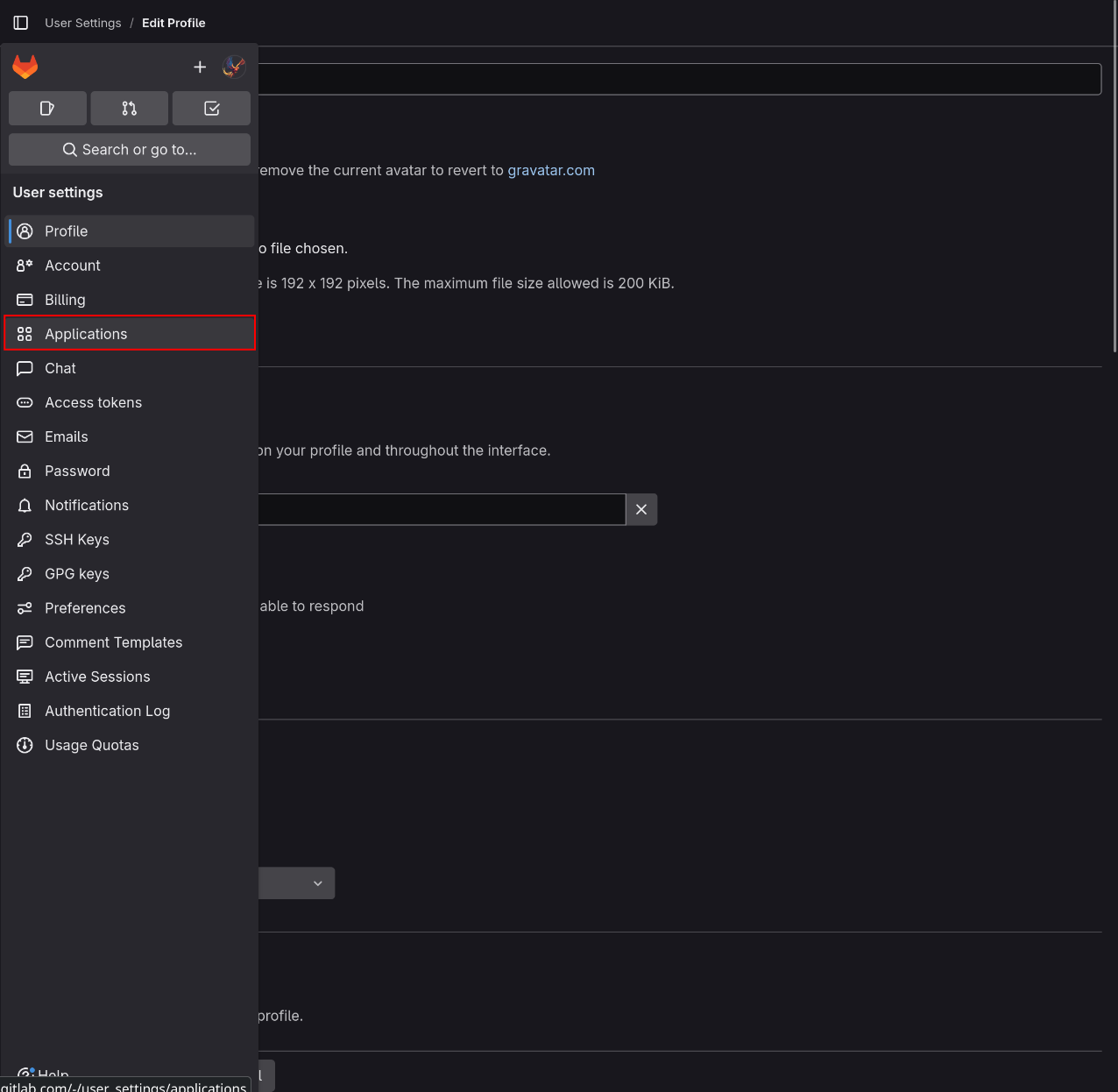The height and width of the screenshot is (1092, 1118).
Task: Open the SSH Keys settings page
Action: (x=76, y=540)
